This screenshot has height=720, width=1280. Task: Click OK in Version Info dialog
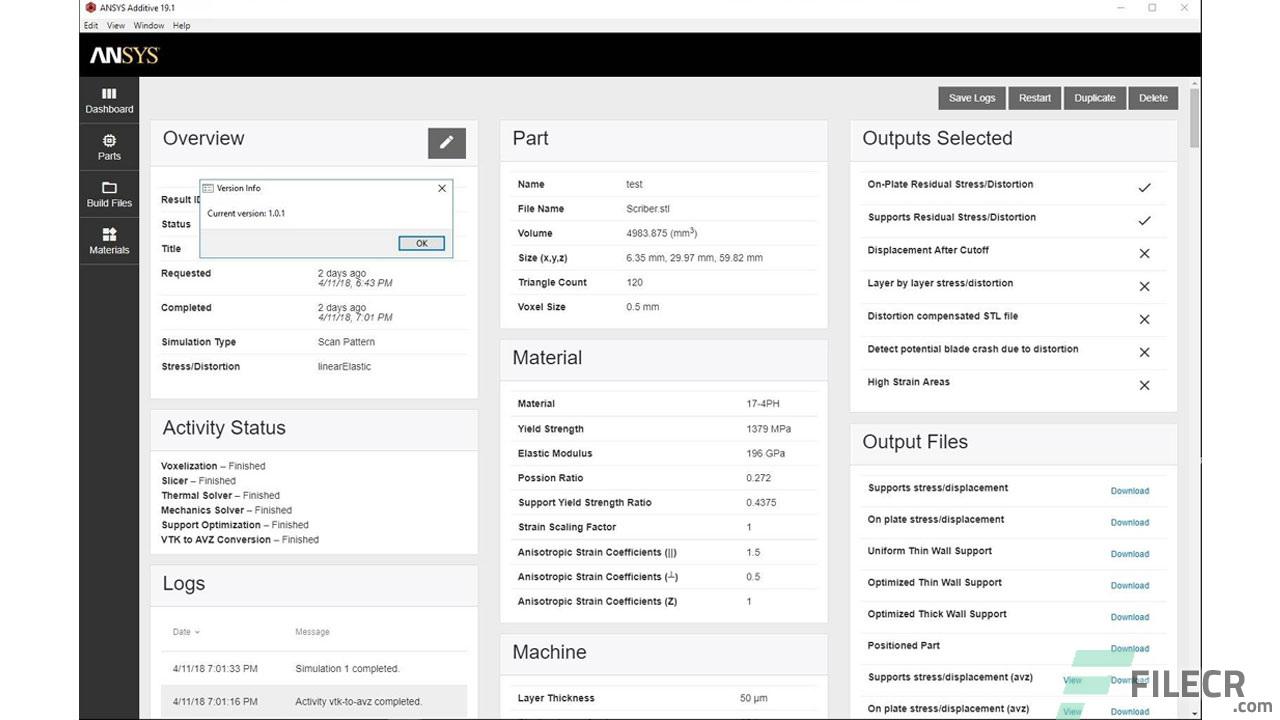(421, 243)
